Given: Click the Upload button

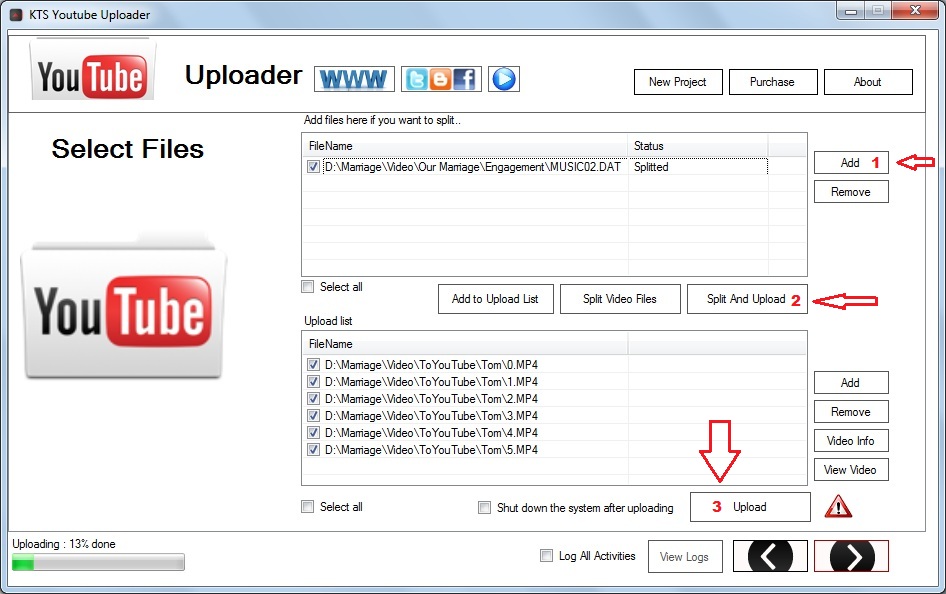Looking at the screenshot, I should click(750, 507).
